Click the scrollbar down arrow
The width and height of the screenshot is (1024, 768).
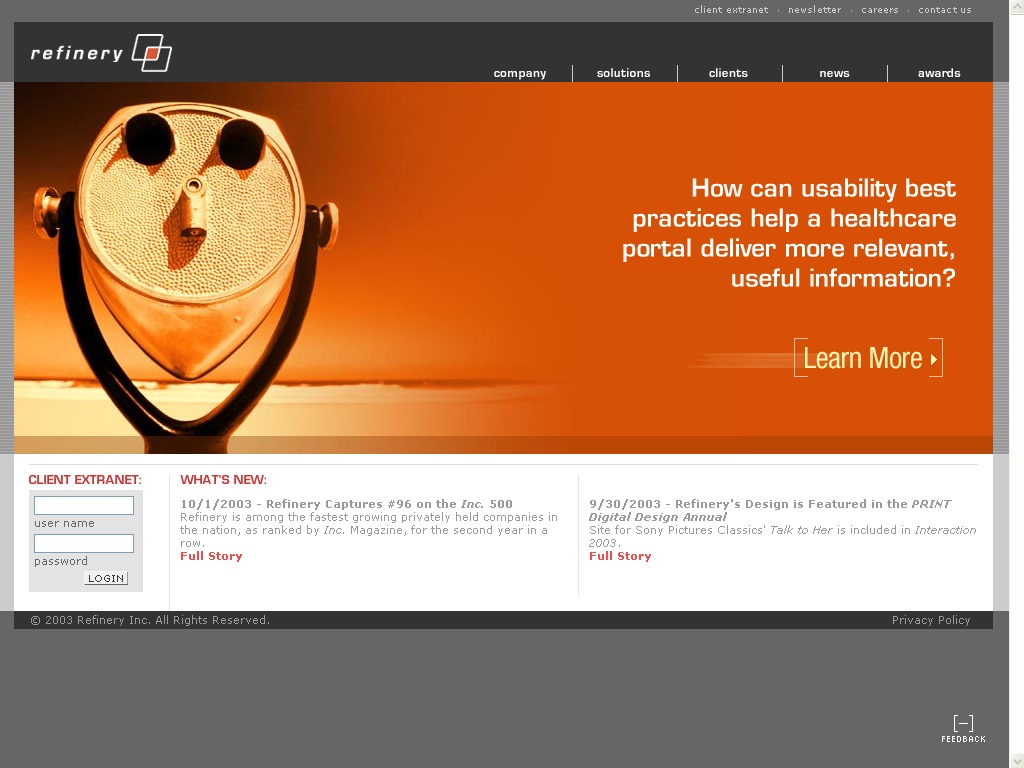[1016, 760]
